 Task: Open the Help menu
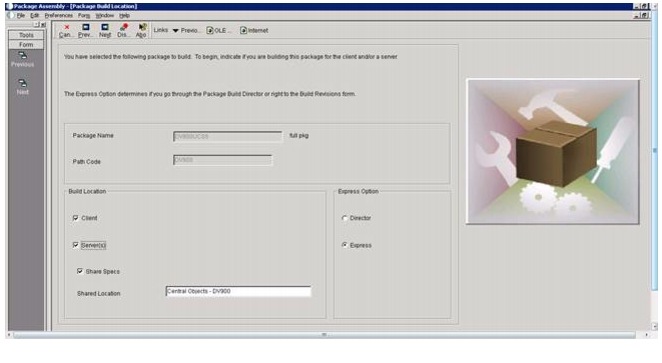pos(124,16)
